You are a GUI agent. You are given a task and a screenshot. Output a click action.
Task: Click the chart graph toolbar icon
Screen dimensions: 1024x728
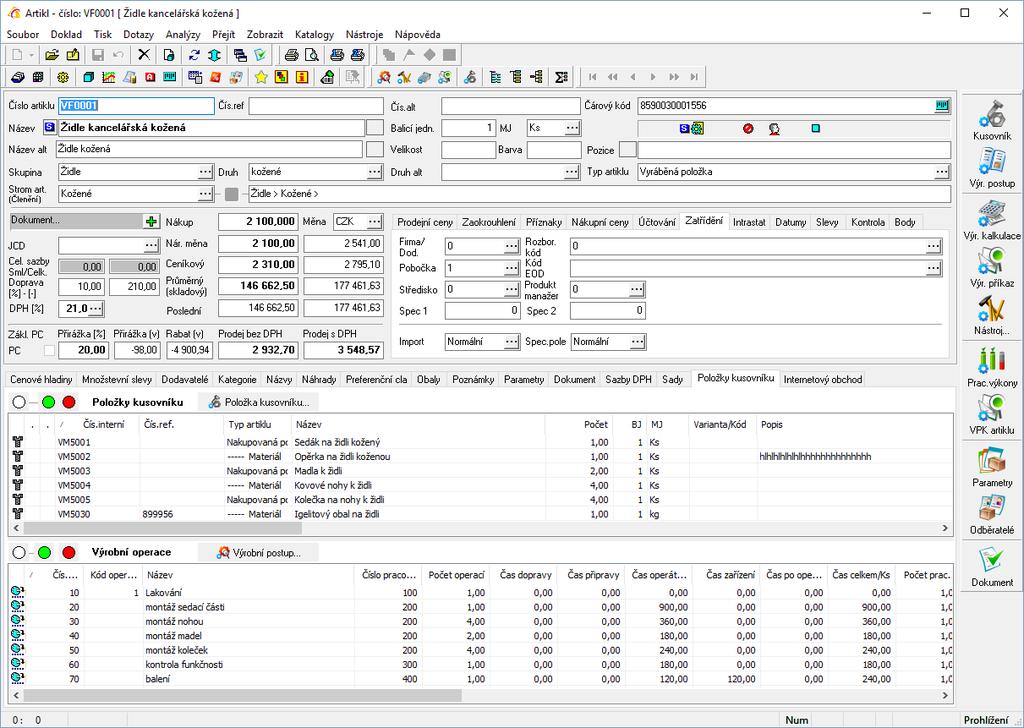coord(109,78)
